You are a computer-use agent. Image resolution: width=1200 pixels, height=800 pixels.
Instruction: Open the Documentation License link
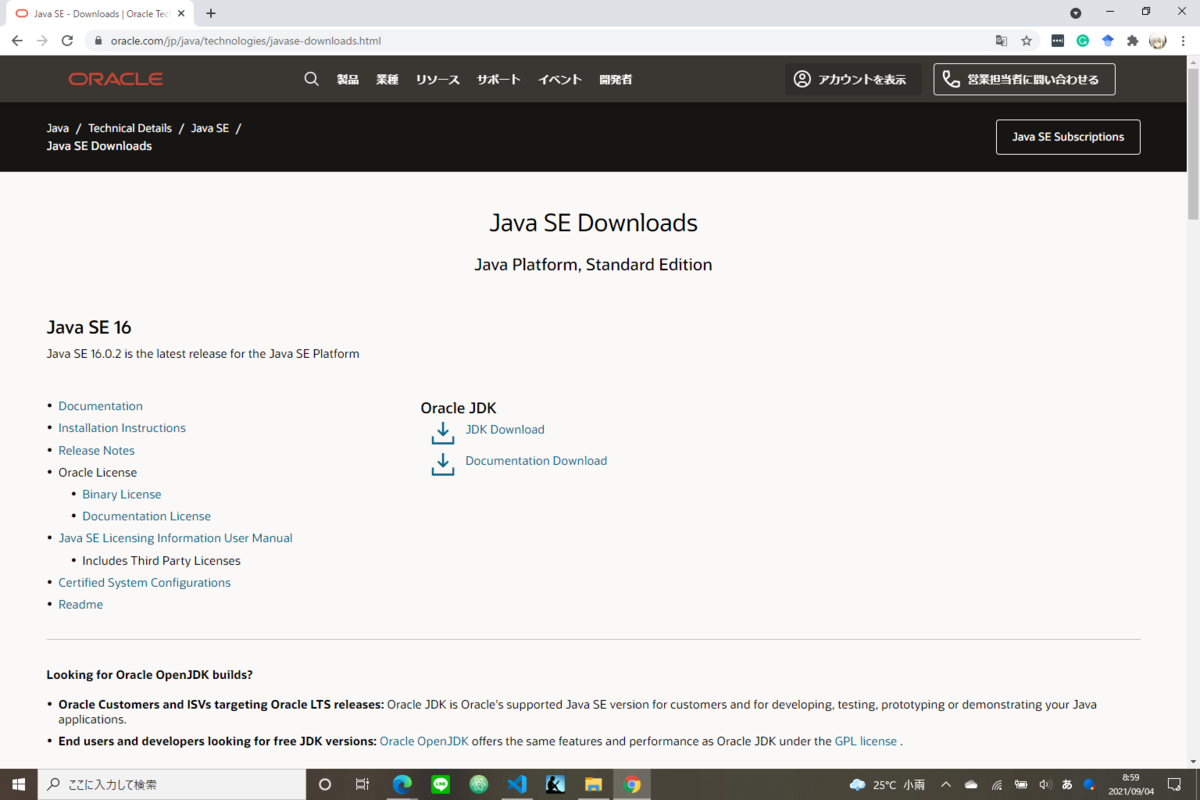pyautogui.click(x=146, y=516)
